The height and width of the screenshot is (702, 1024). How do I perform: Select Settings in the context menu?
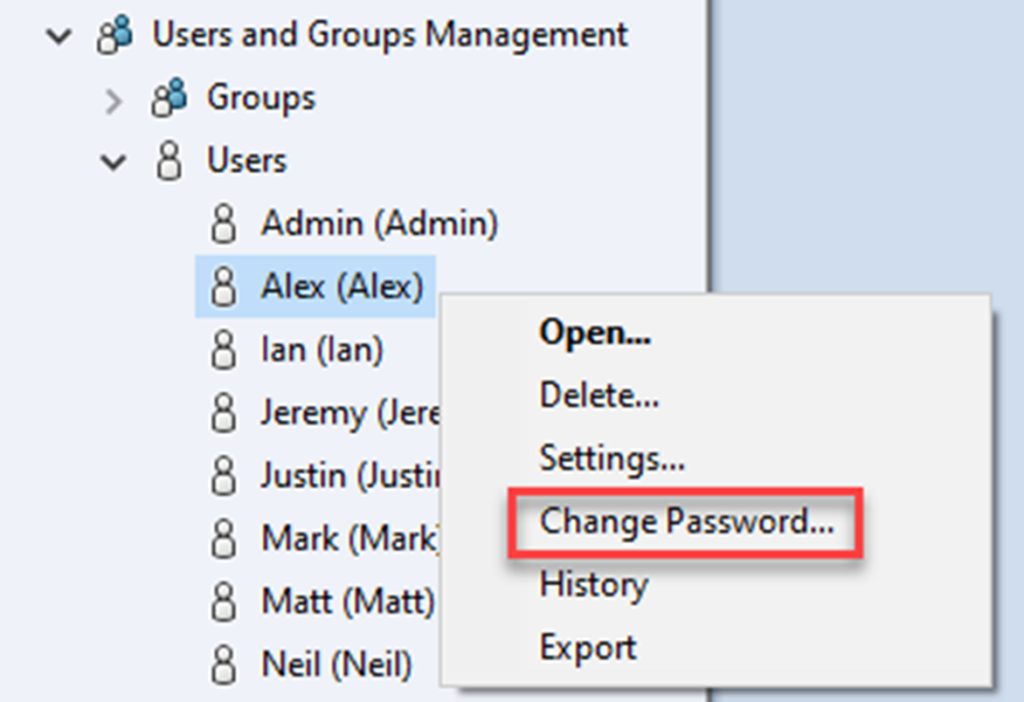pyautogui.click(x=613, y=458)
